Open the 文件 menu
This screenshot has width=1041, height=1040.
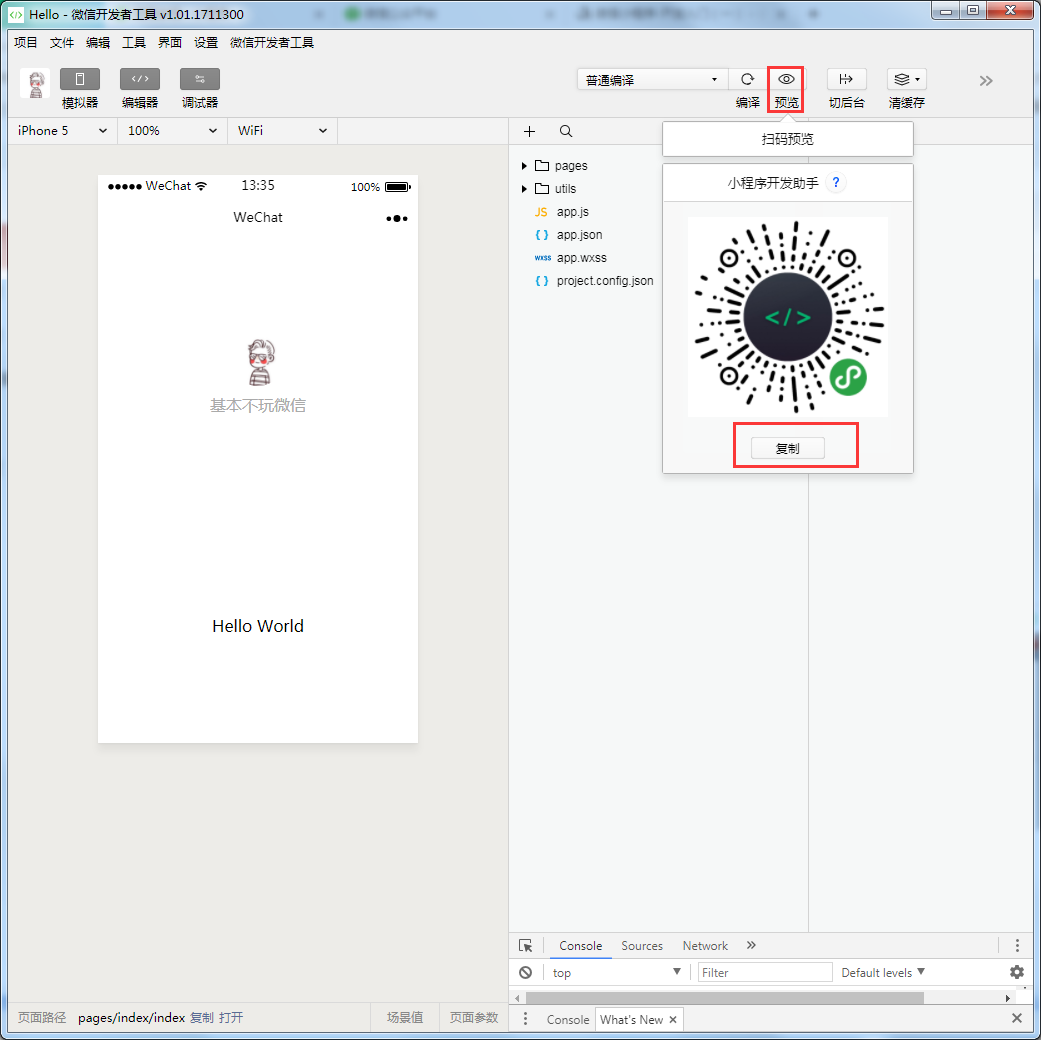62,43
